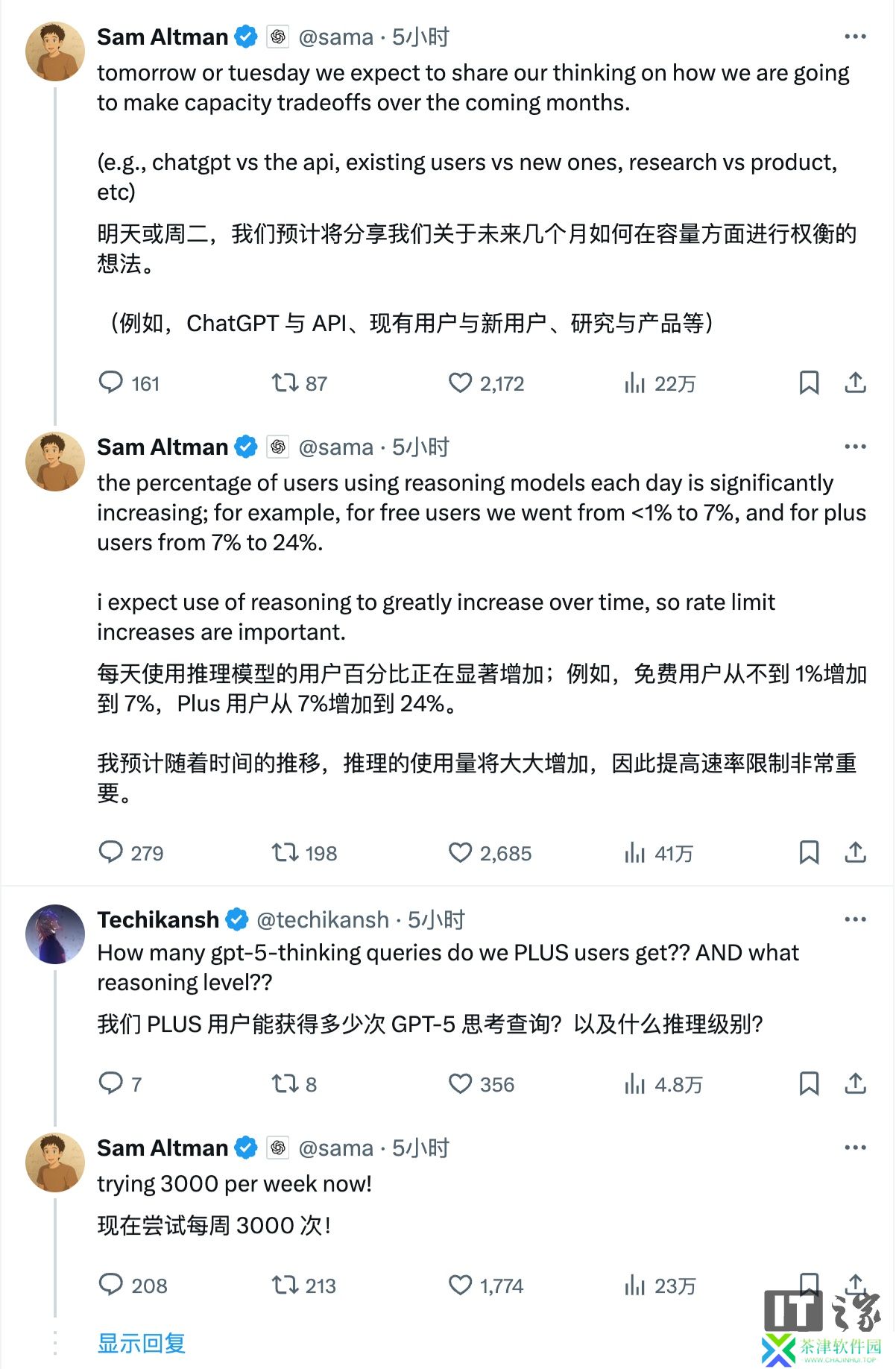Open Techikansh's profile avatar
The width and height of the screenshot is (896, 1369).
click(x=55, y=934)
